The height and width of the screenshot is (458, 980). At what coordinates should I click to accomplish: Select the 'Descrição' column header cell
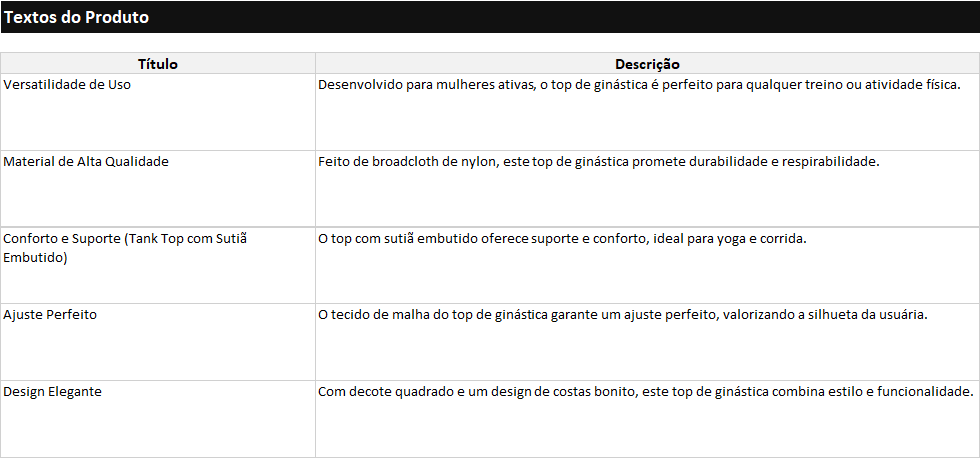tap(647, 63)
